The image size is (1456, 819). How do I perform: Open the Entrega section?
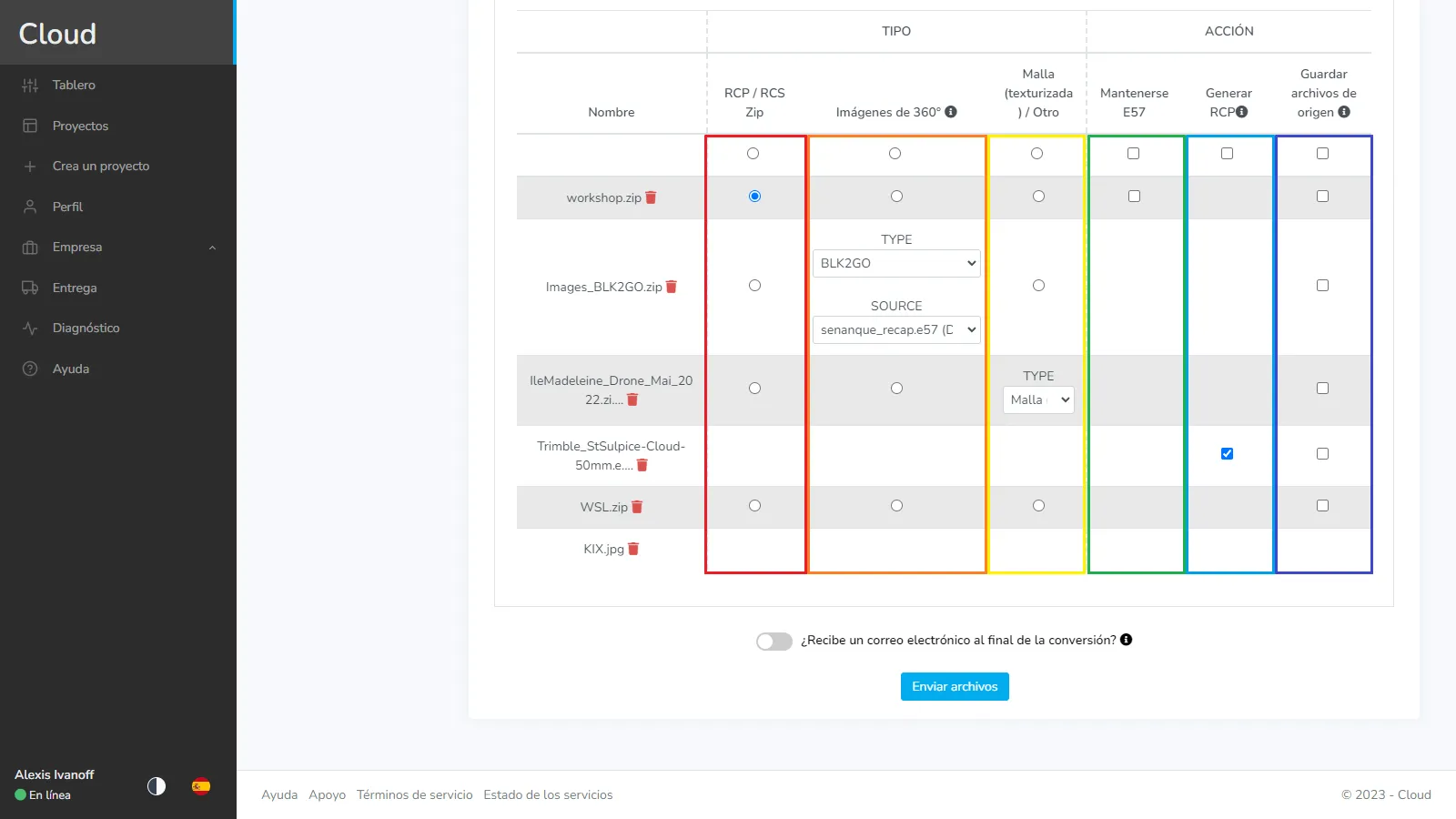point(75,288)
